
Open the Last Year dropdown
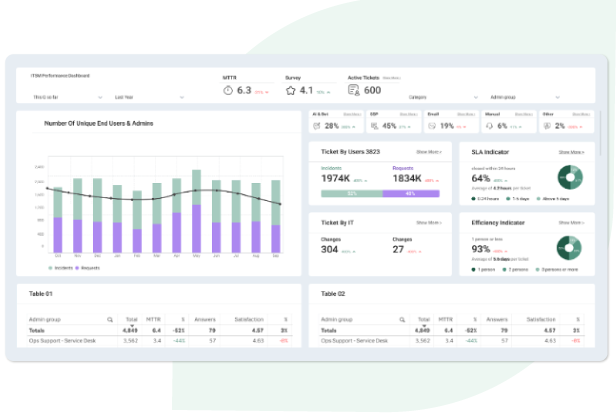(x=149, y=97)
